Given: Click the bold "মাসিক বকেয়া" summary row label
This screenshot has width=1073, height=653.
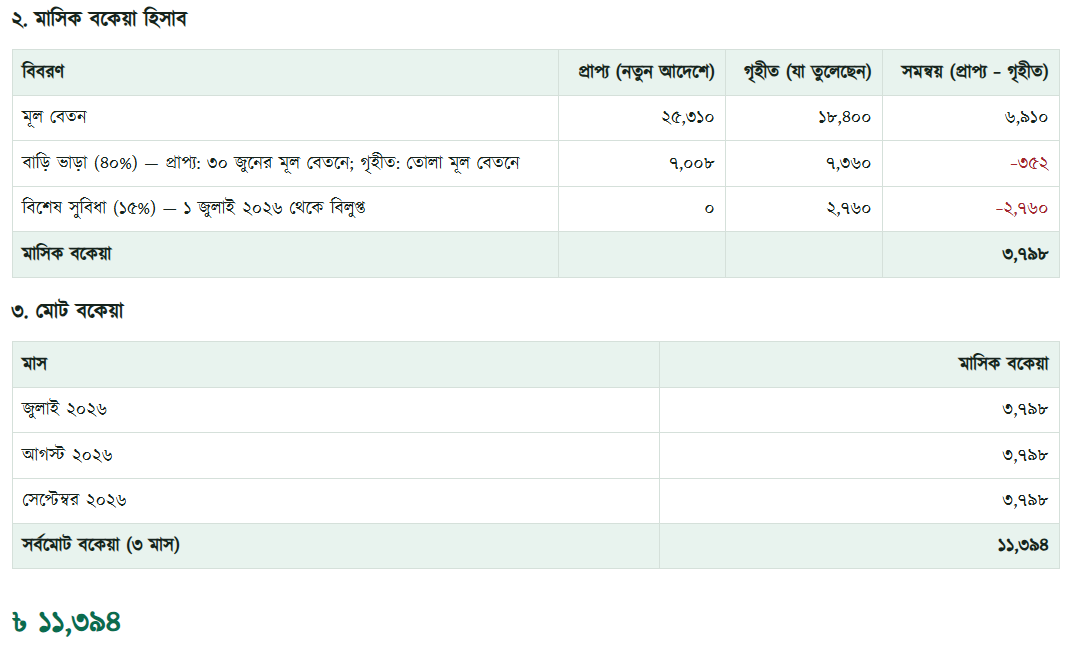Looking at the screenshot, I should (66, 254).
